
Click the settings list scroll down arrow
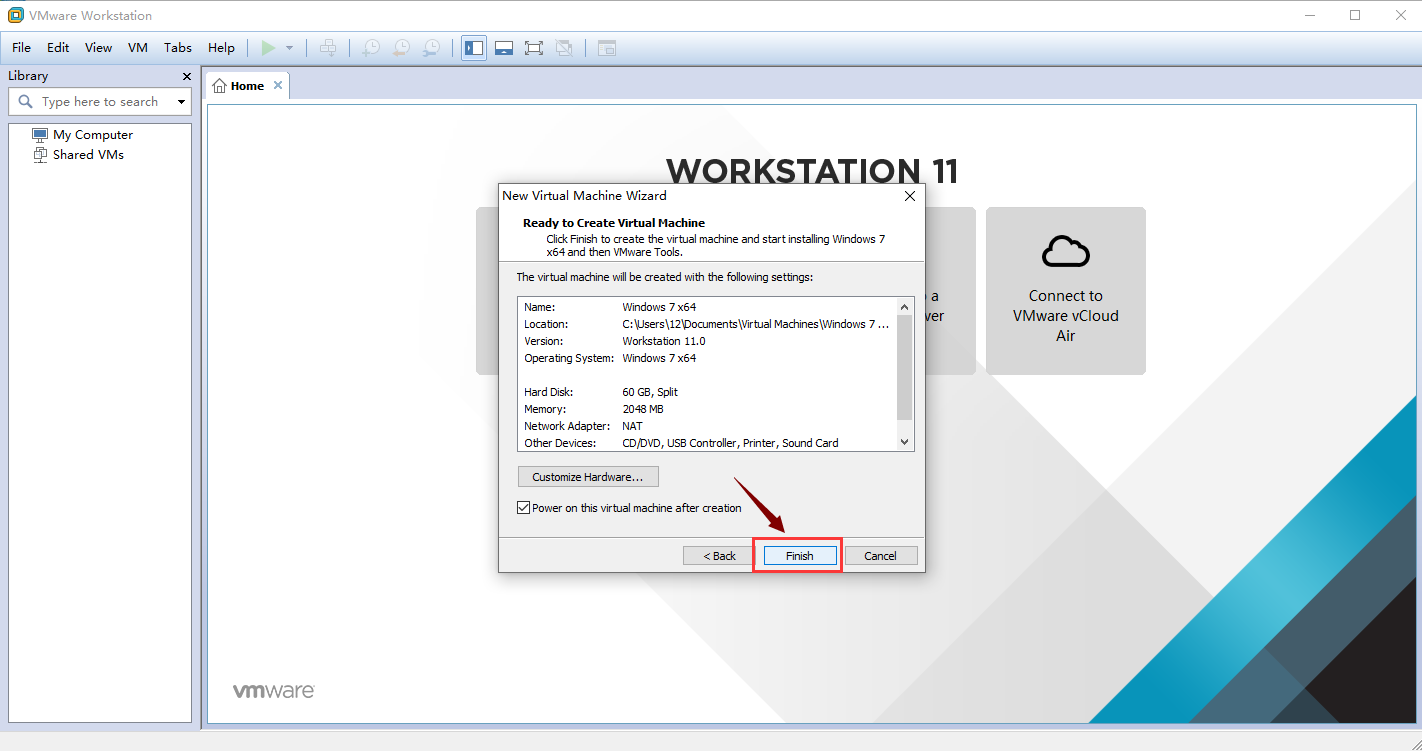tap(905, 442)
